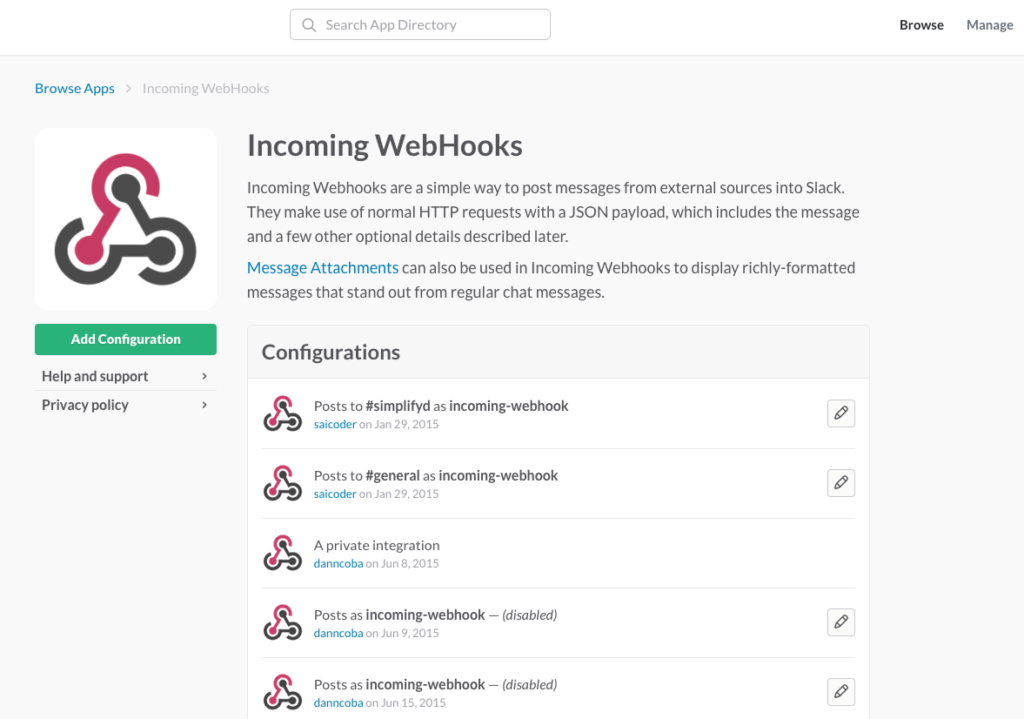Edit the #general webhook configuration
Viewport: 1024px width, 719px height.
click(x=840, y=483)
